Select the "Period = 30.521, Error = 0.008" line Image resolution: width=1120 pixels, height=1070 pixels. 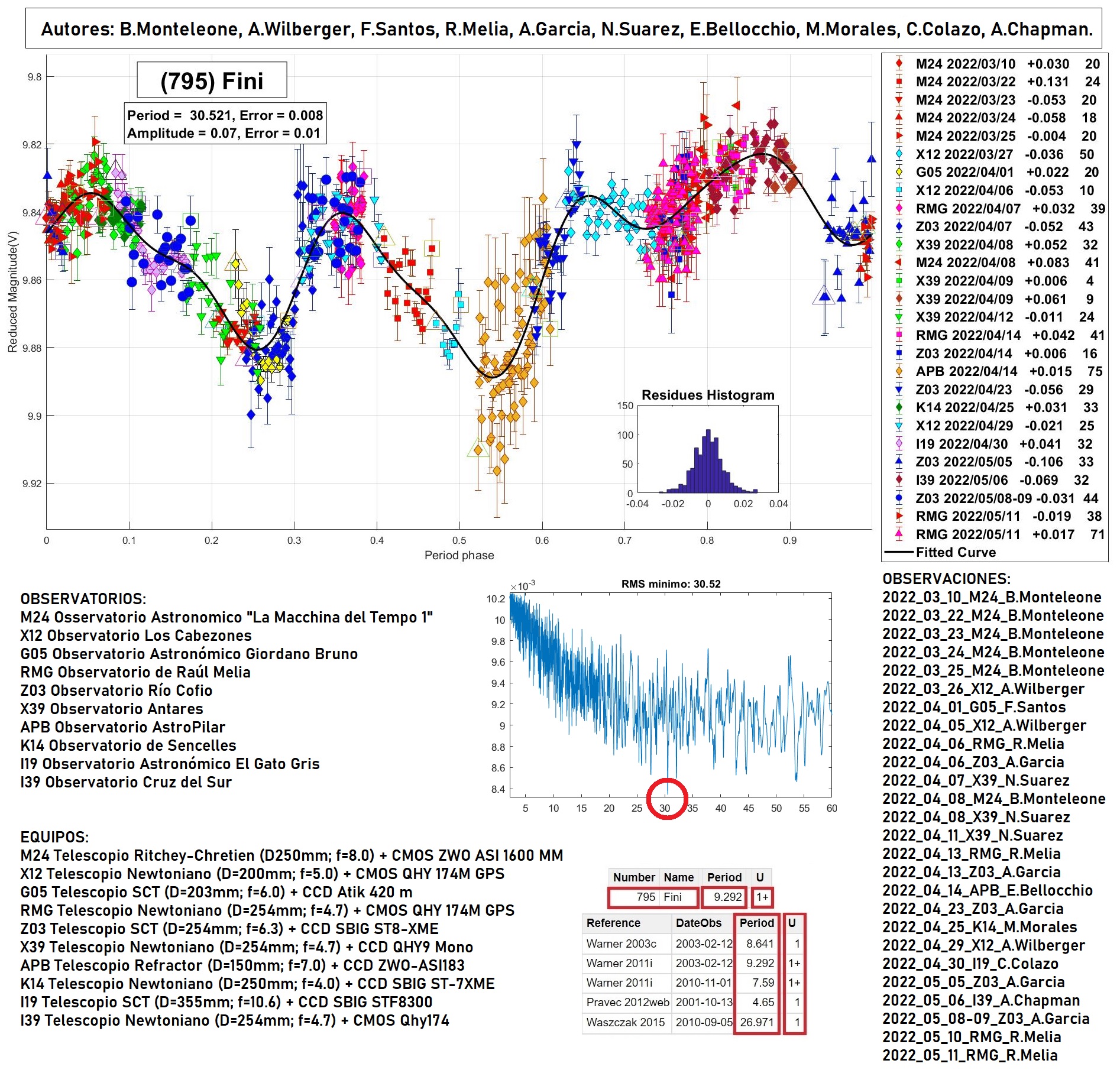225,115
